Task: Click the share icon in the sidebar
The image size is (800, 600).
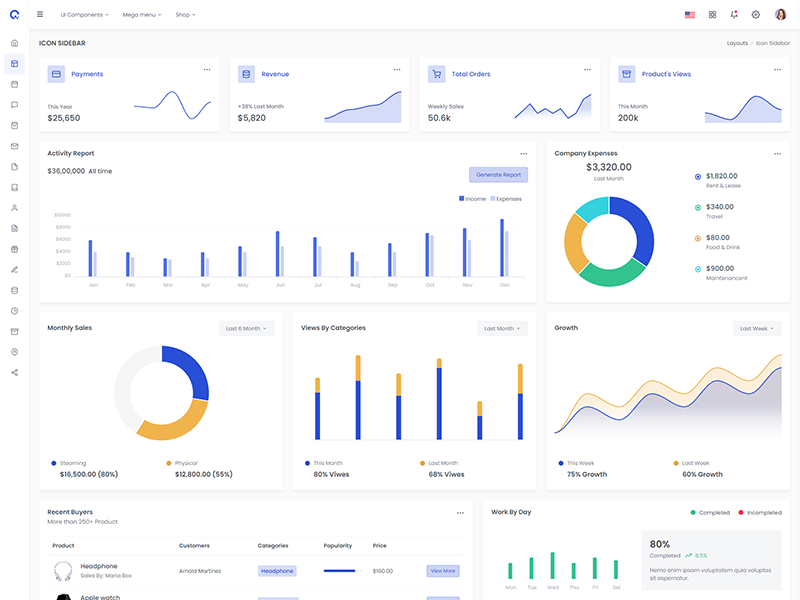Action: [x=14, y=372]
